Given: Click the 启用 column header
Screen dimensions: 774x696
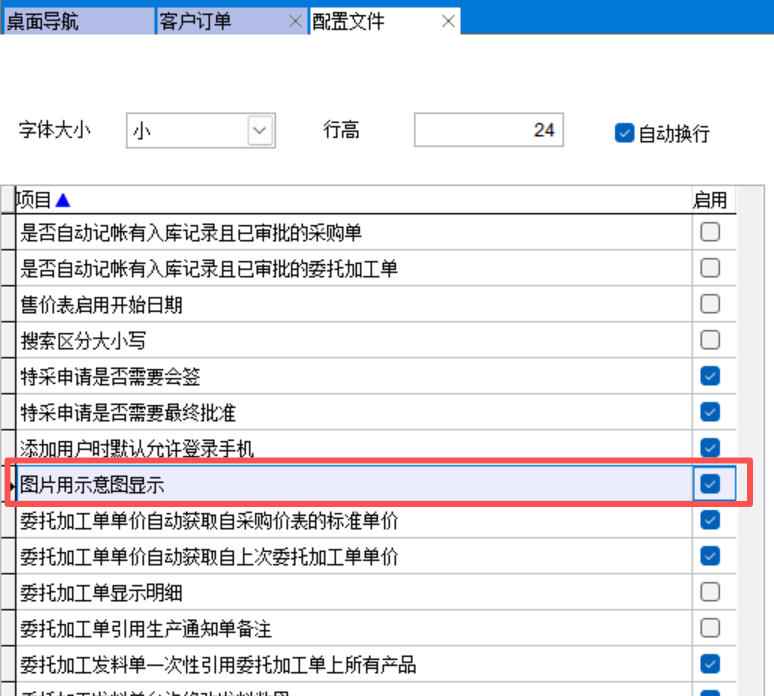Looking at the screenshot, I should click(709, 200).
